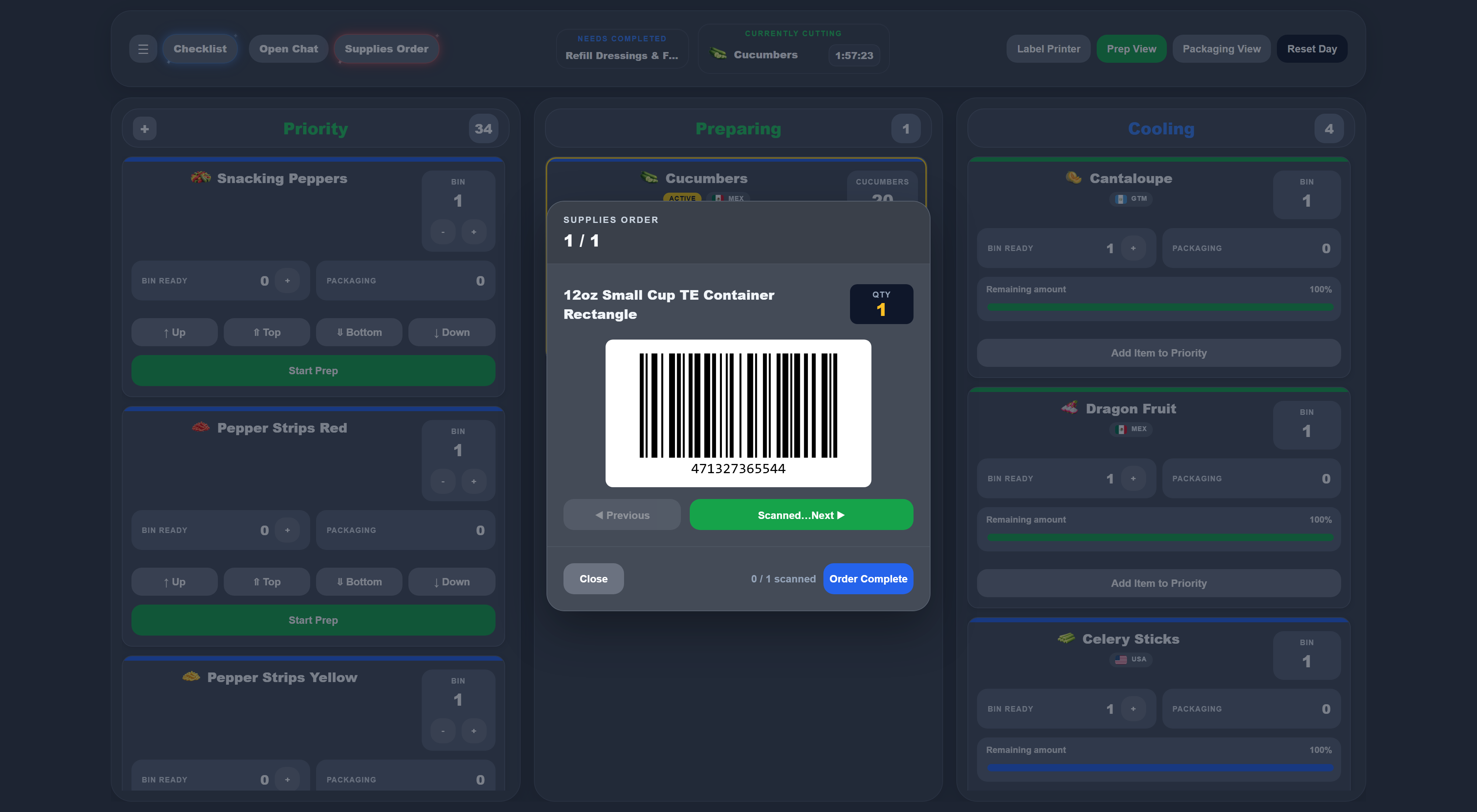Decrease Pepper Strips Yellow bin count

[443, 731]
